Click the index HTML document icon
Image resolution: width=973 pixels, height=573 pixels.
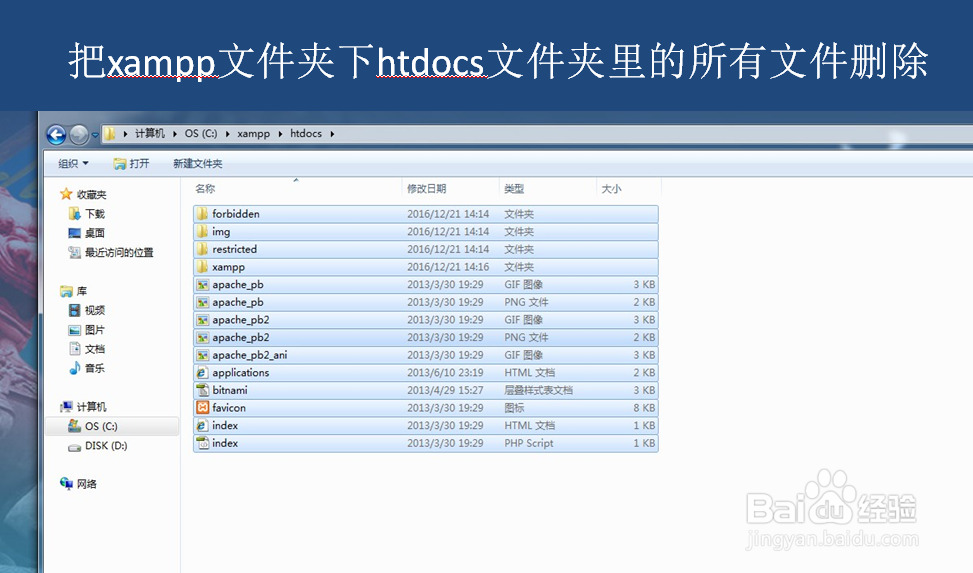(202, 426)
